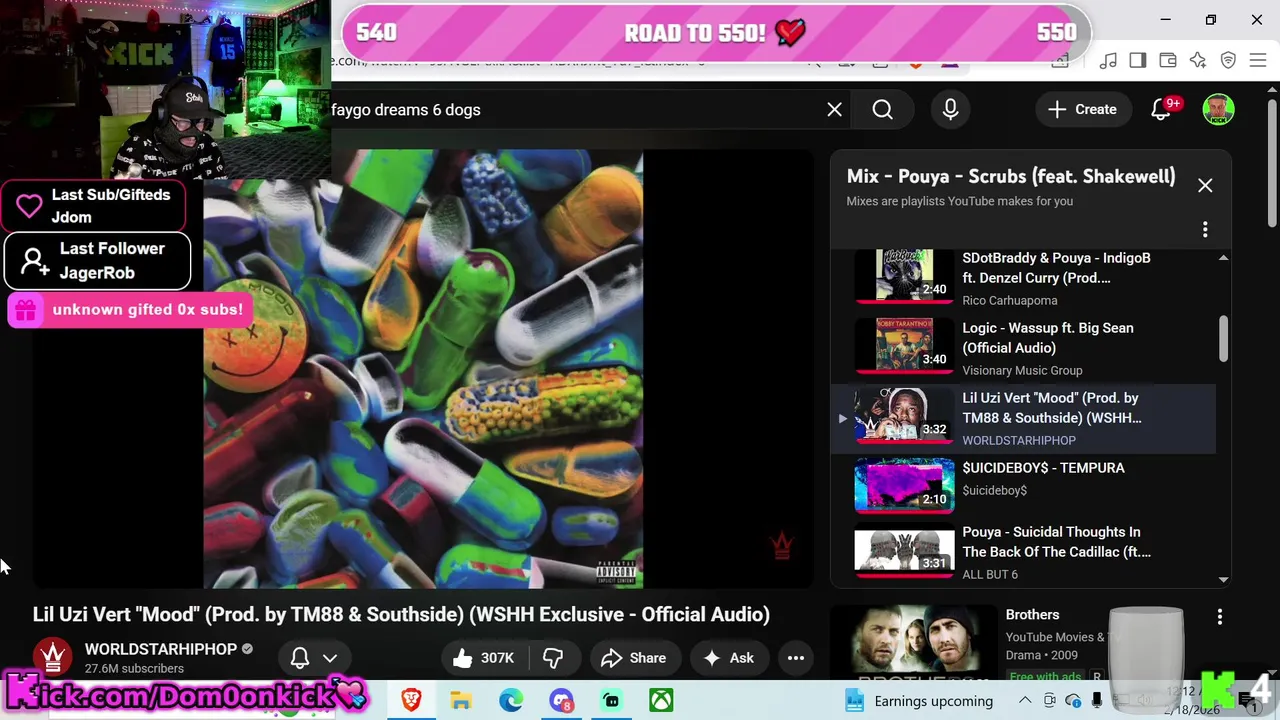Click the album art video player
Image resolution: width=1280 pixels, height=720 pixels.
423,369
